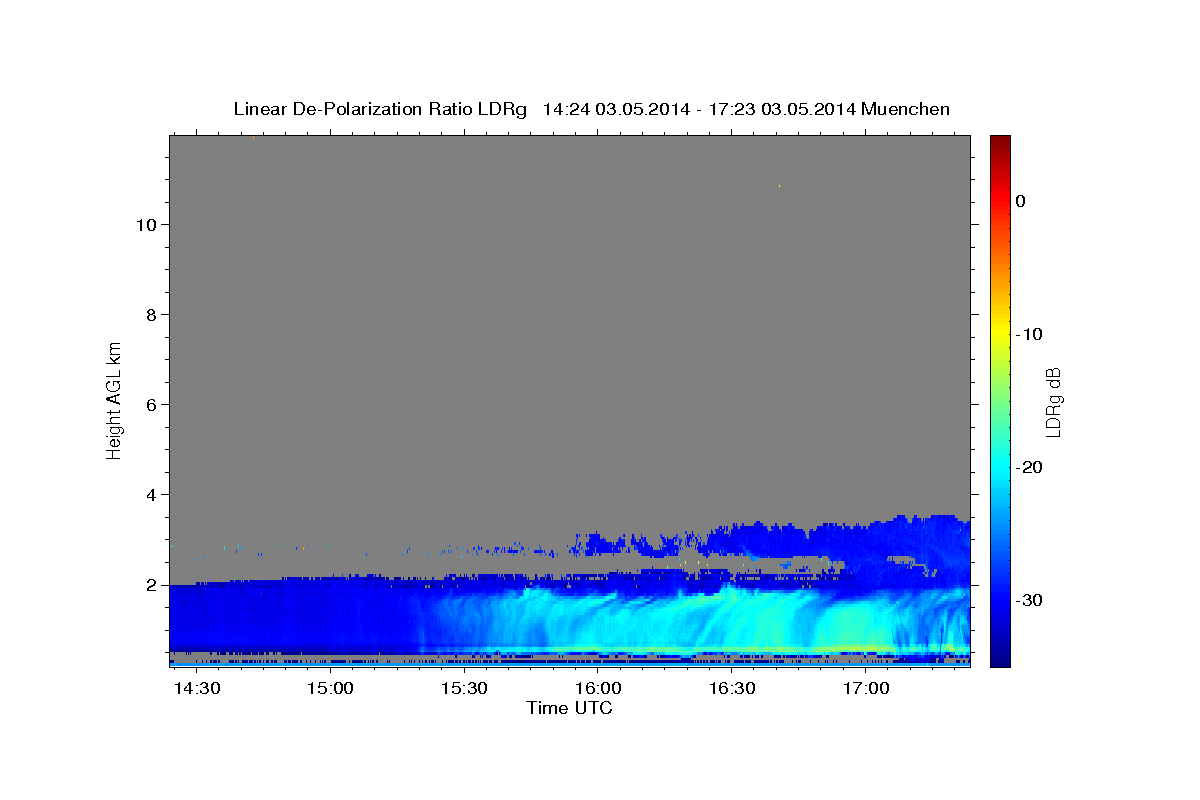Click the 'LDRg dB' colorbar label
Viewport: 1200px width, 800px height.
1053,400
